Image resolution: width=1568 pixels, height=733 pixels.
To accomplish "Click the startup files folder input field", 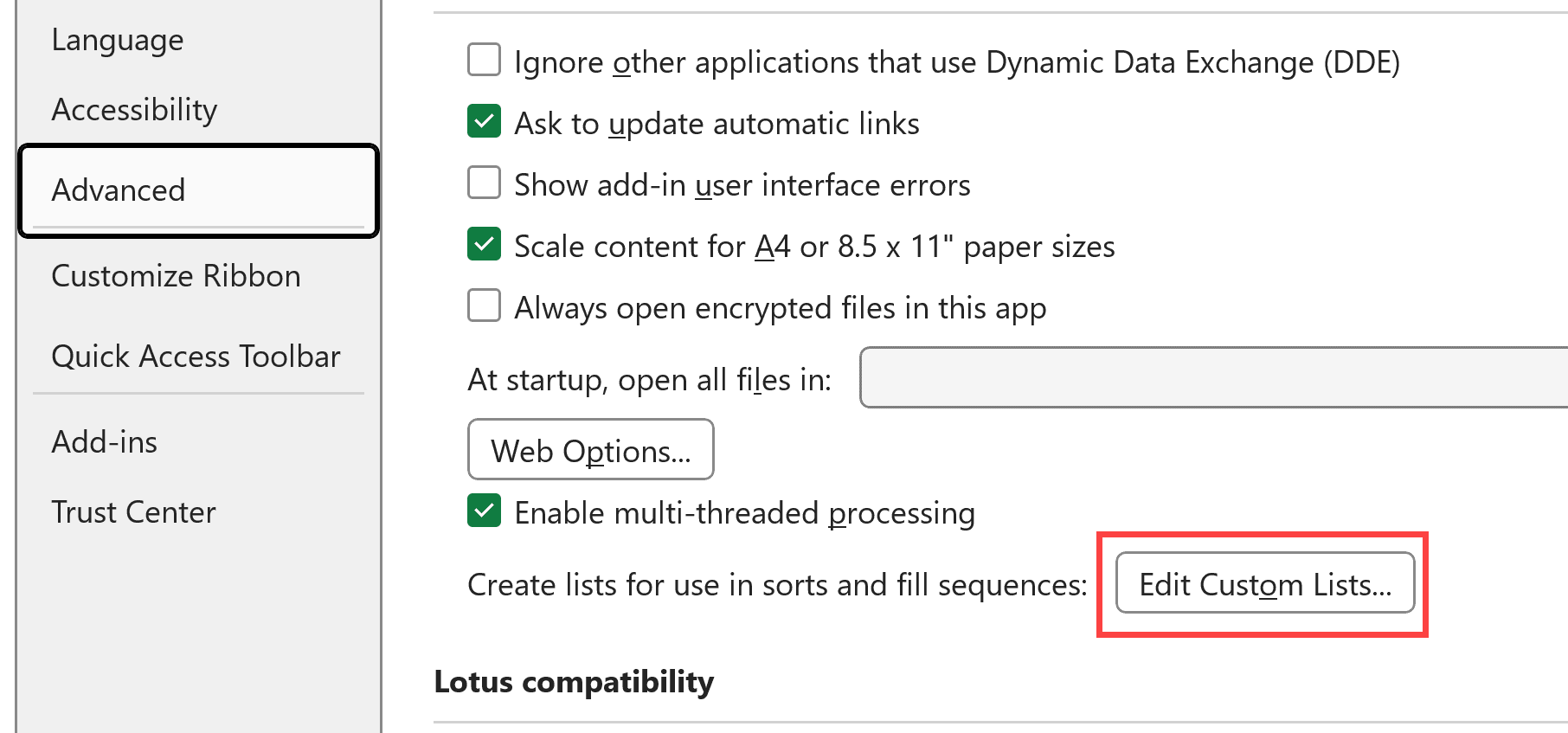I will (1213, 377).
